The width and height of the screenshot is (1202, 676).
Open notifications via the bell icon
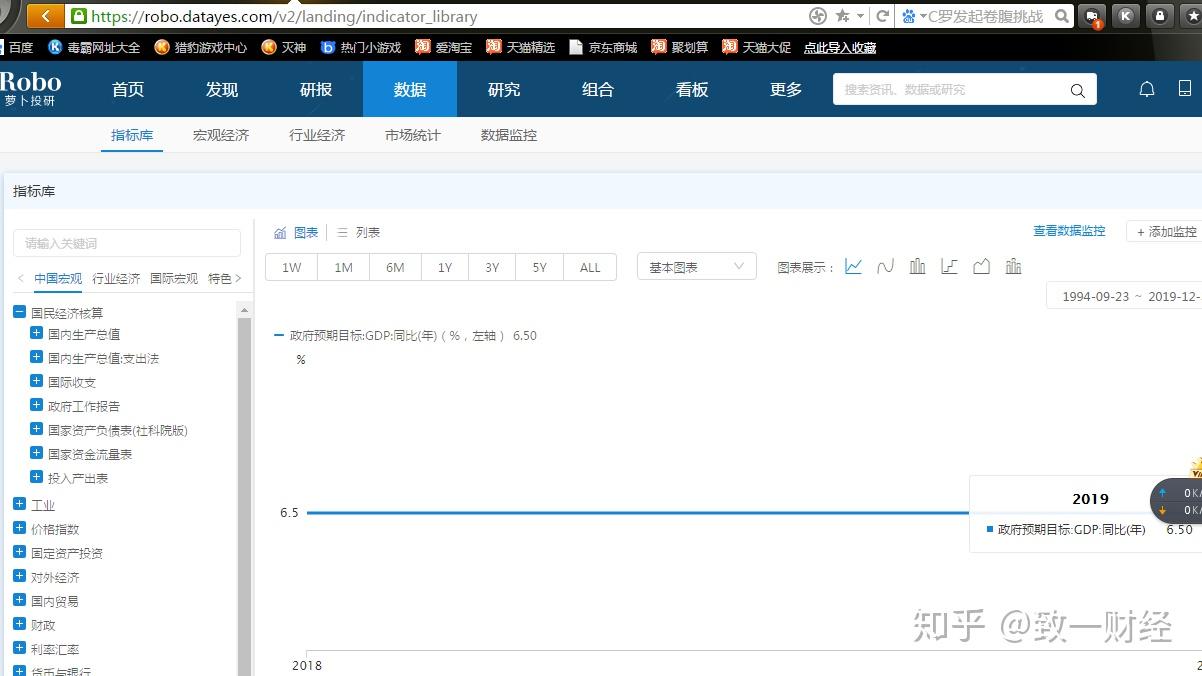coord(1146,89)
